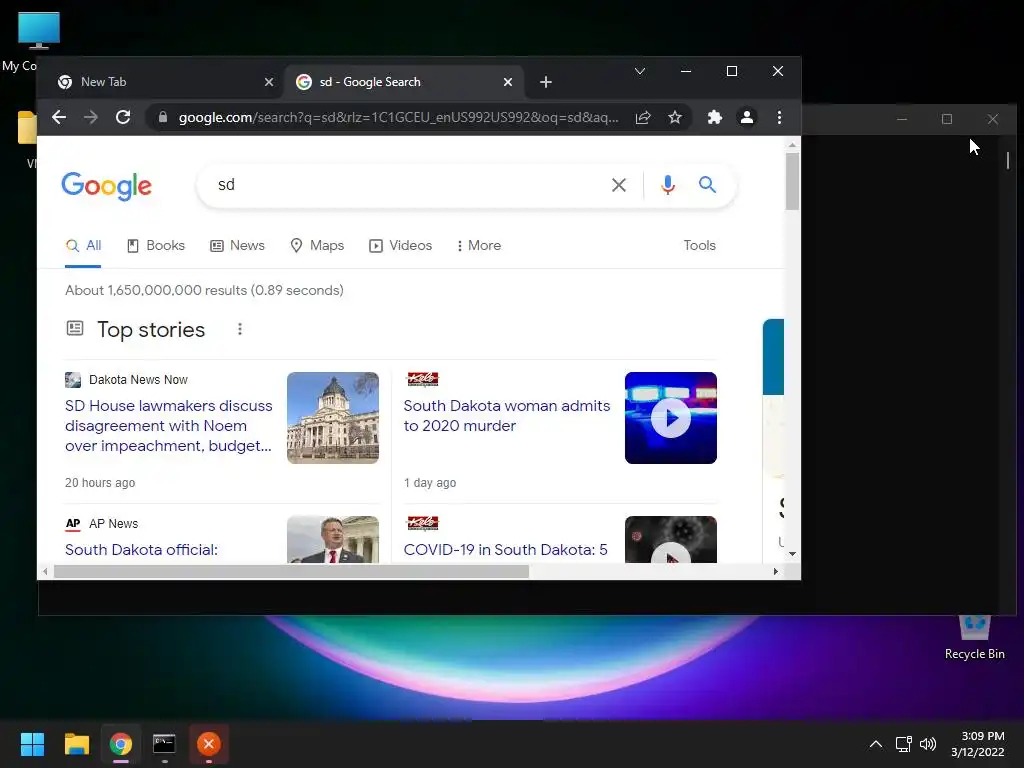Open the Chrome profile avatar
This screenshot has width=1024, height=768.
pos(746,118)
